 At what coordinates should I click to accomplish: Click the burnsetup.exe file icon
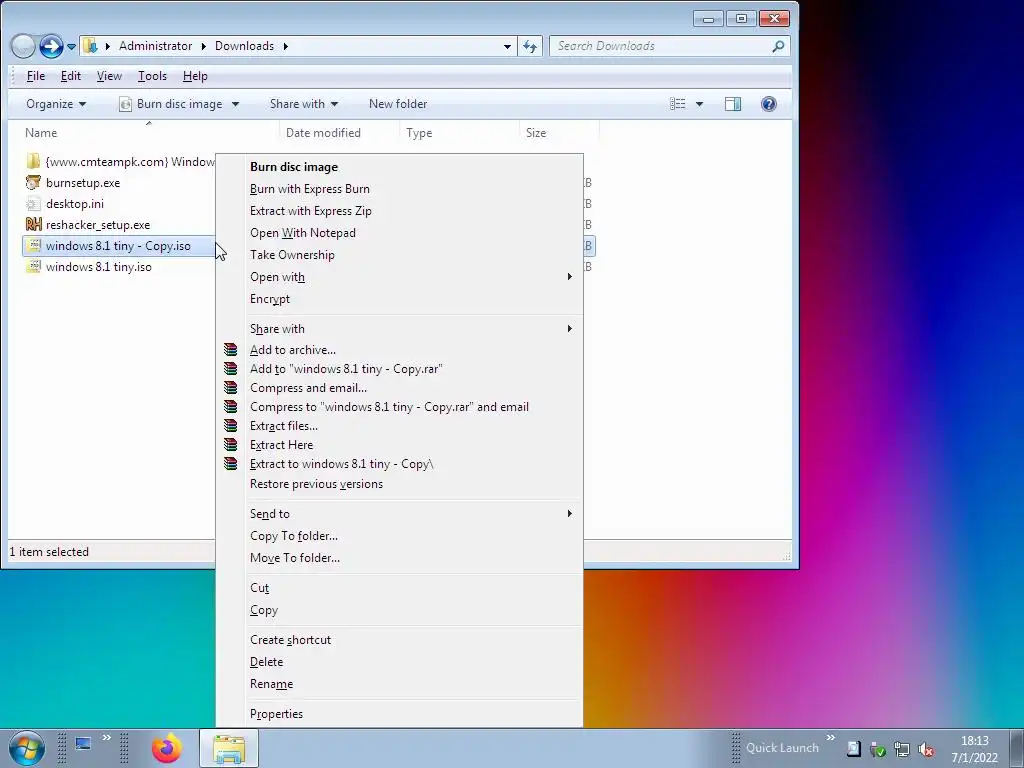(x=33, y=183)
